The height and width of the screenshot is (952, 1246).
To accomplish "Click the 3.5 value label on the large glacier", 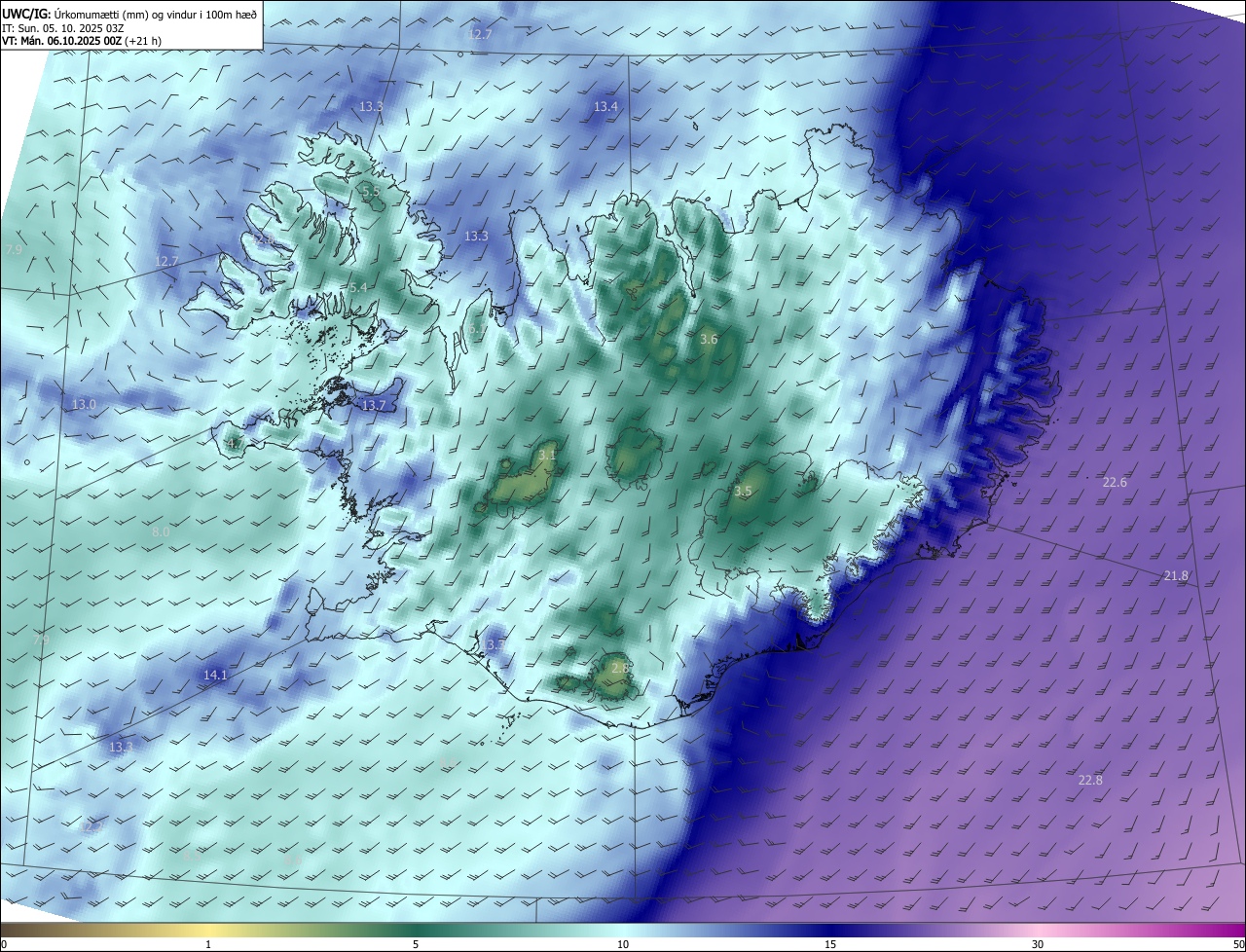I will (x=743, y=492).
